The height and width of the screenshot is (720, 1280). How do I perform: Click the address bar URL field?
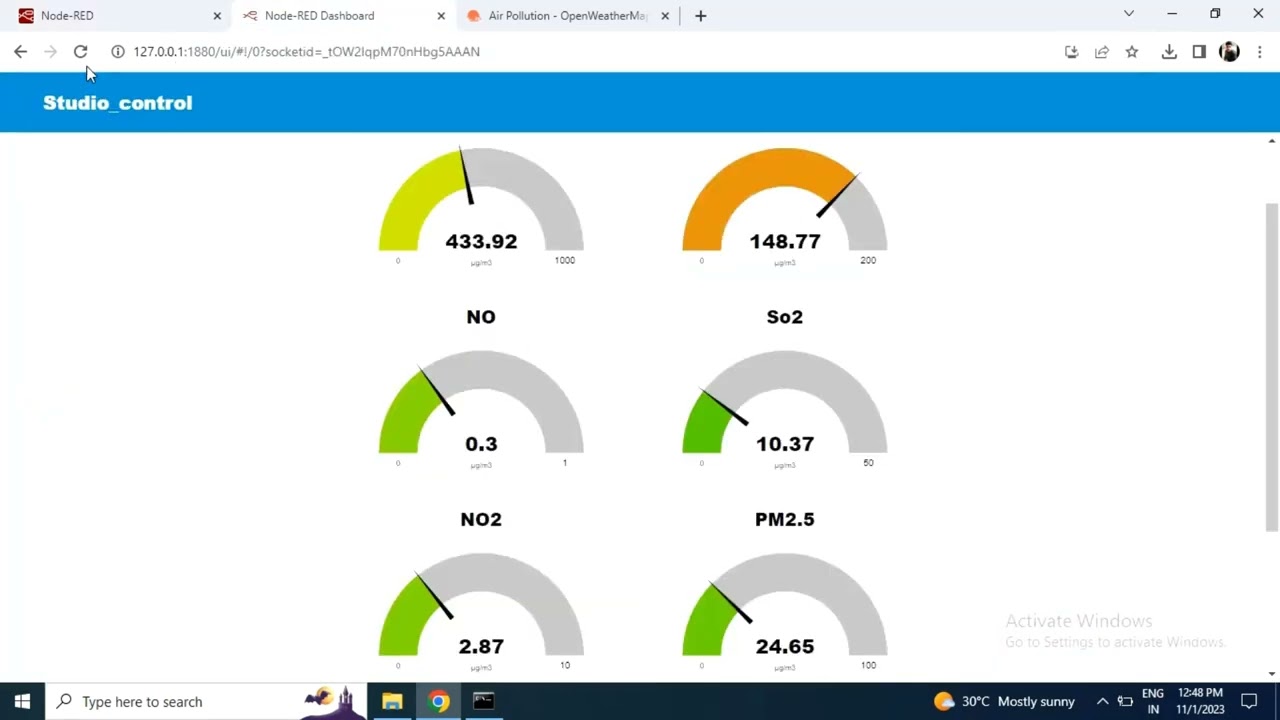[x=590, y=52]
